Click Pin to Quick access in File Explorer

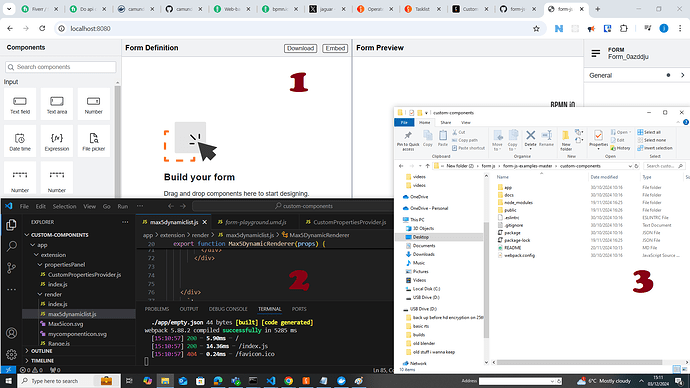pyautogui.click(x=408, y=141)
